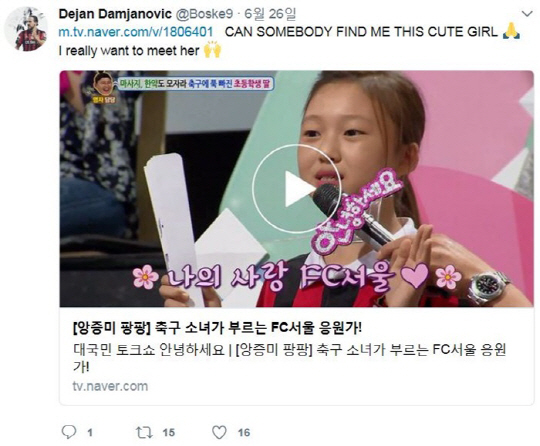
Task: Click the retweet count 15
Action: pos(169,433)
